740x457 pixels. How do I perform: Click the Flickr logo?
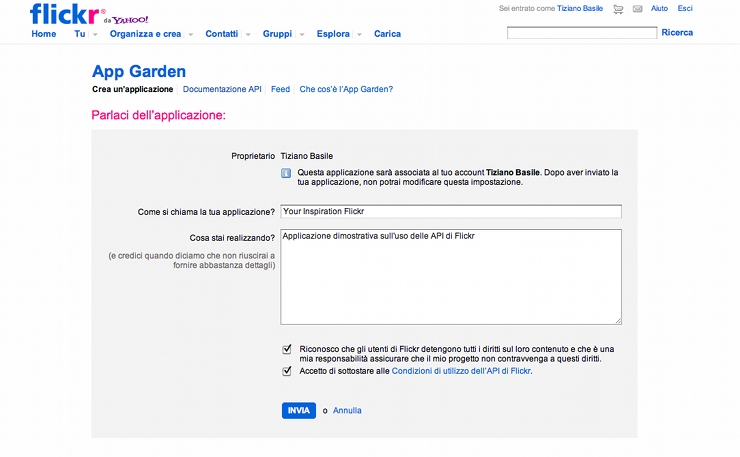click(67, 14)
